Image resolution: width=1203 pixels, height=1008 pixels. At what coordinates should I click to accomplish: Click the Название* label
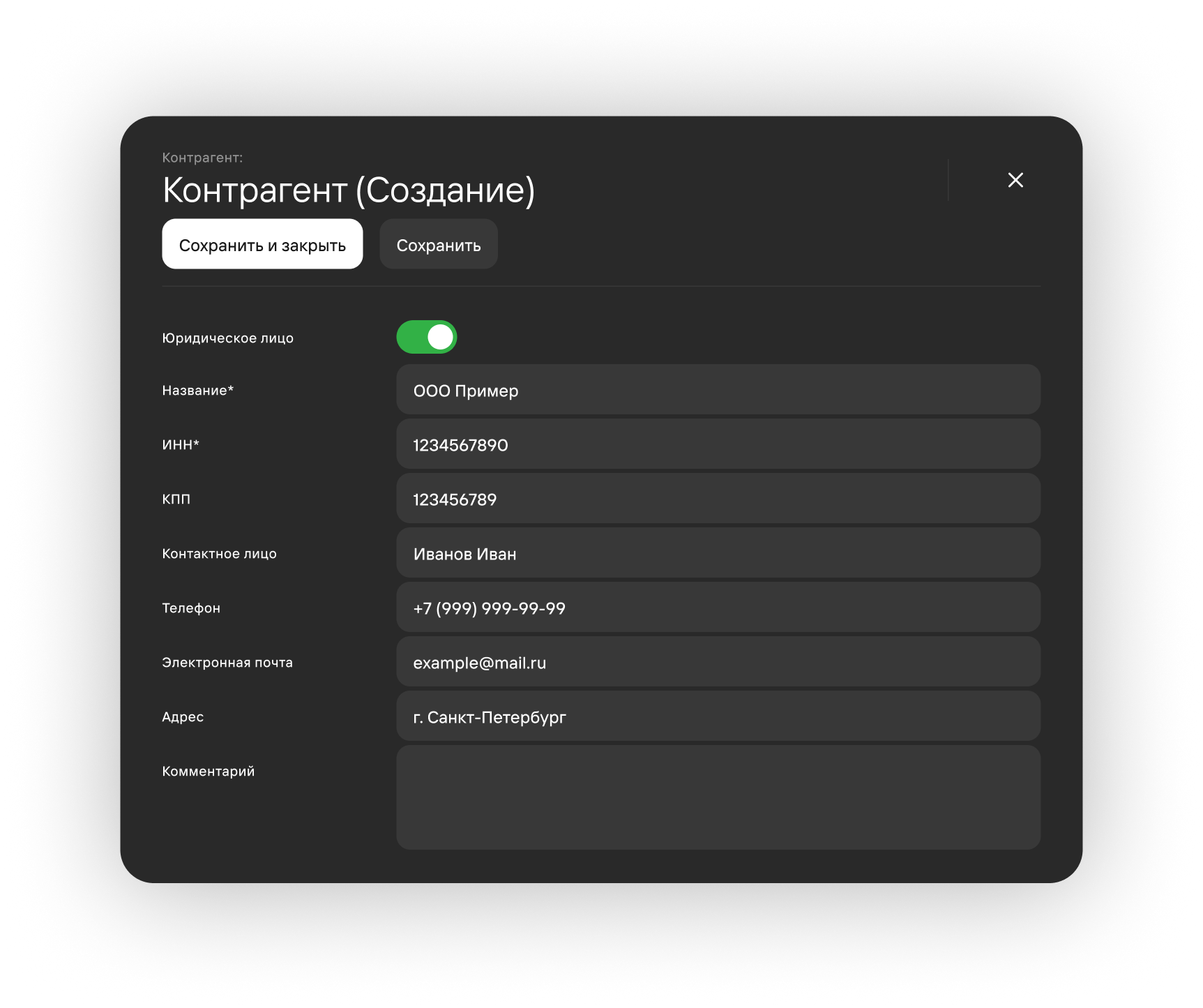198,391
